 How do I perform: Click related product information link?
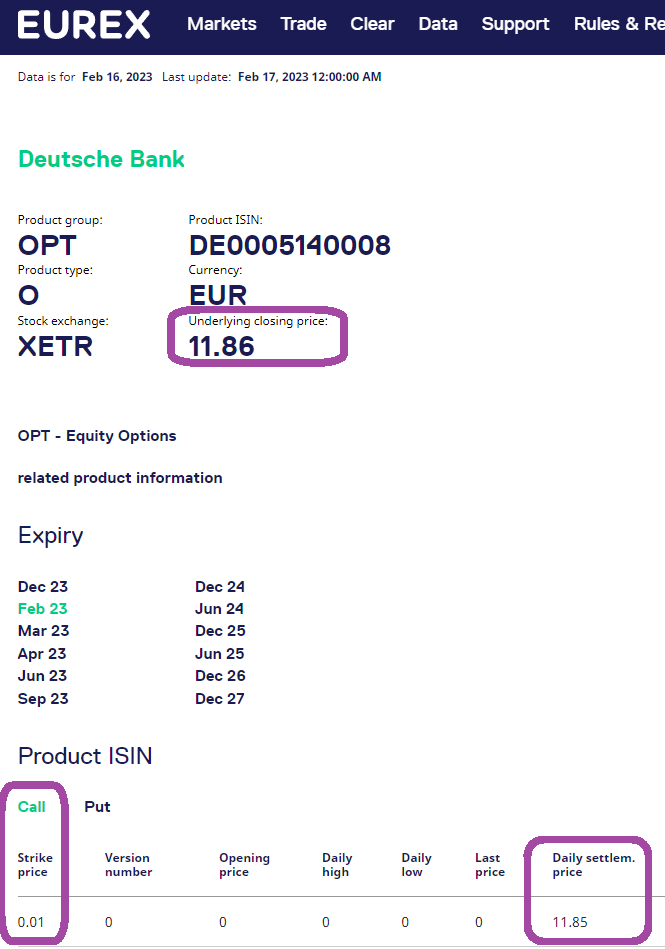(120, 478)
